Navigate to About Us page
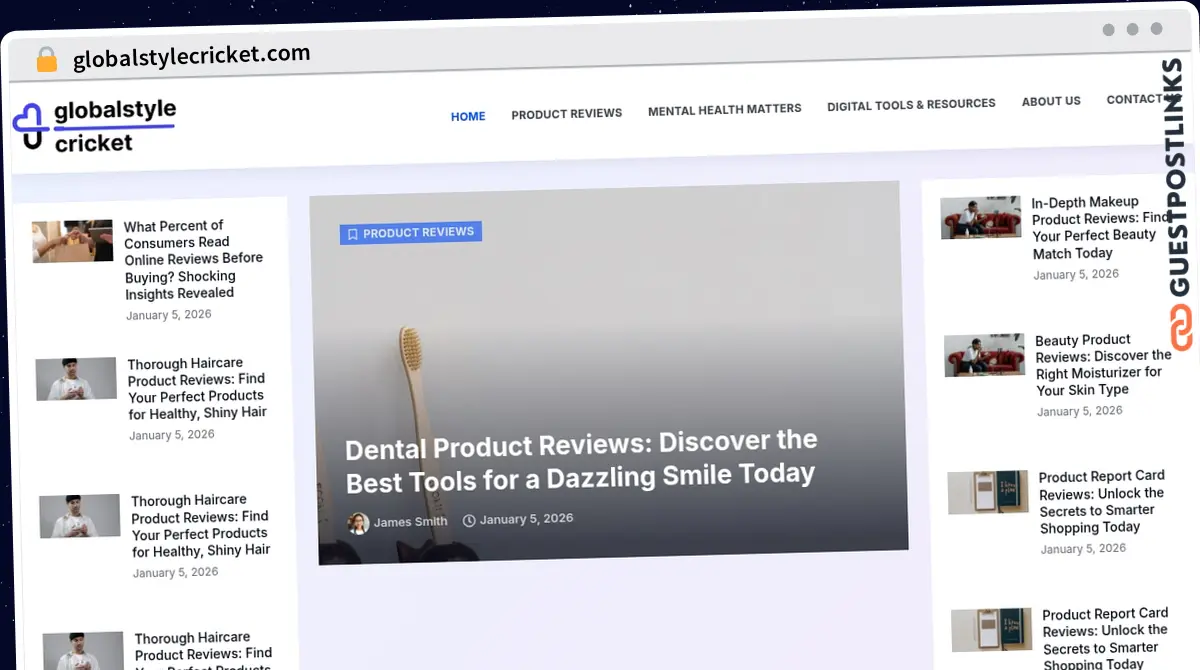Screen dimensions: 1200x670 (x=1051, y=101)
